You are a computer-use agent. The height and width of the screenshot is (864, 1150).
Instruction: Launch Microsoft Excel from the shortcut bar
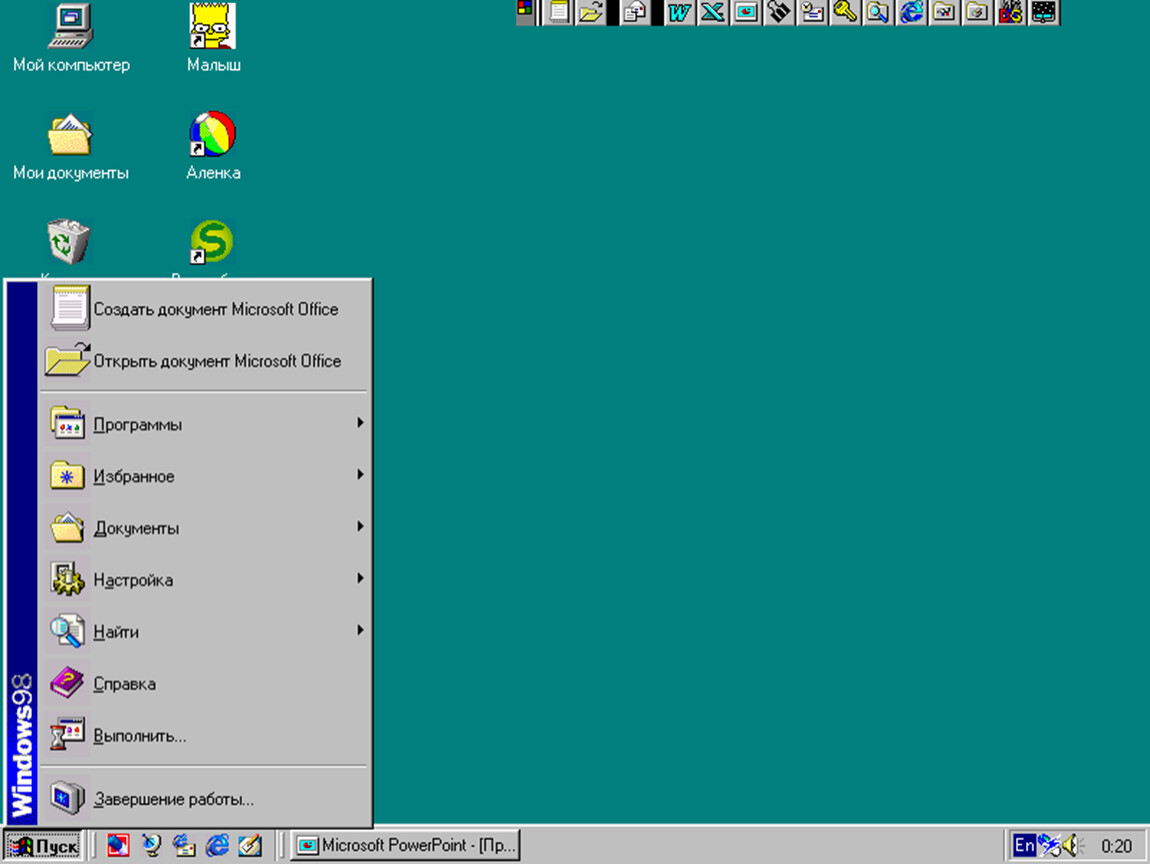pyautogui.click(x=712, y=12)
